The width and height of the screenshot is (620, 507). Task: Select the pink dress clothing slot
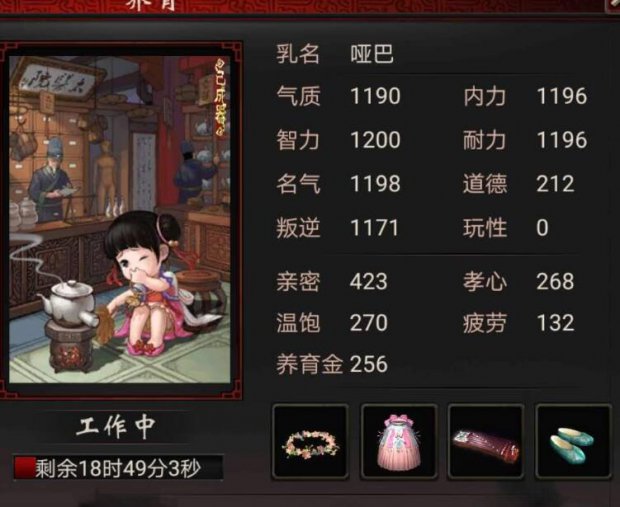point(399,442)
